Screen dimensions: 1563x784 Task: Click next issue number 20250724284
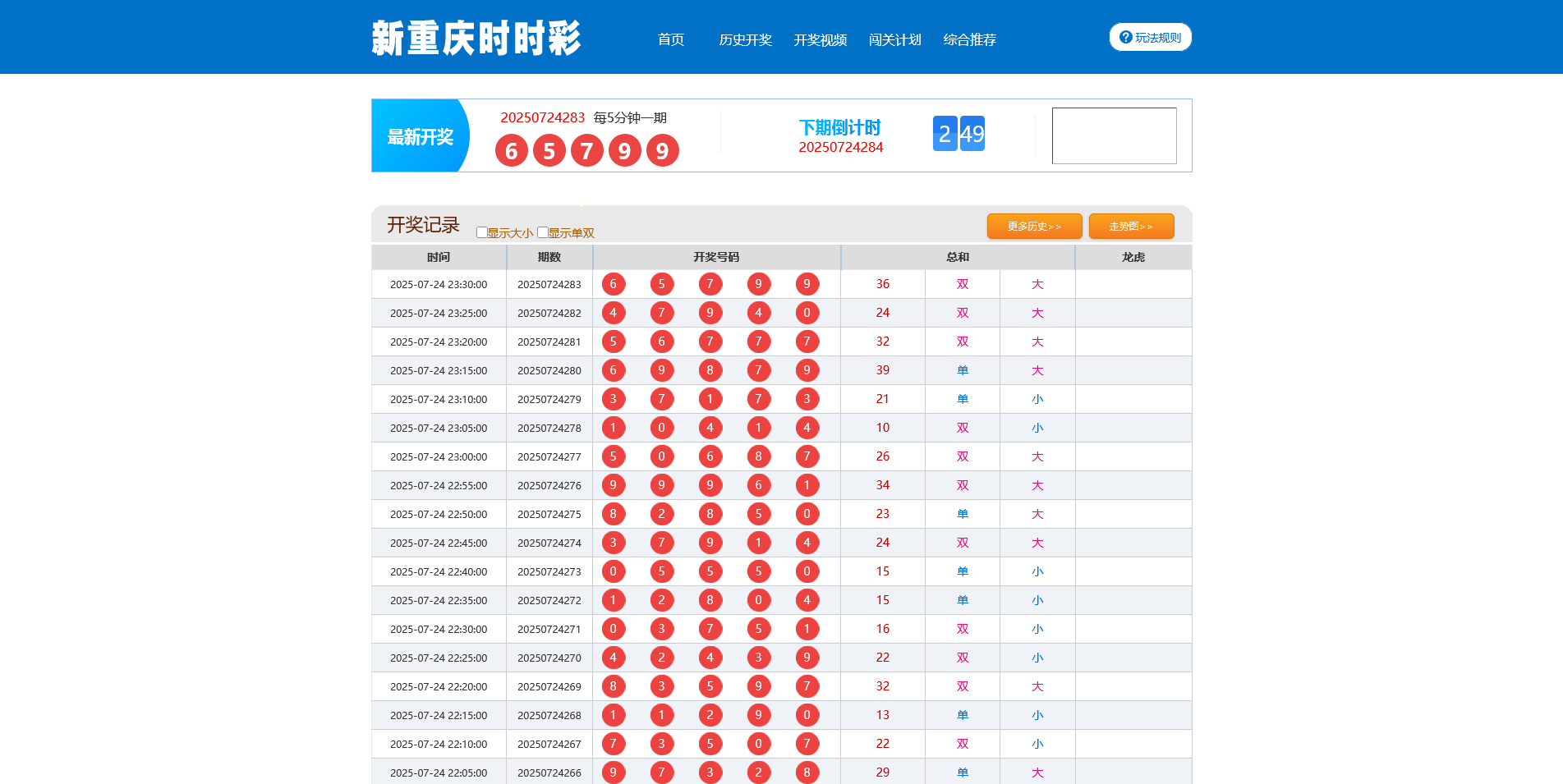(841, 147)
